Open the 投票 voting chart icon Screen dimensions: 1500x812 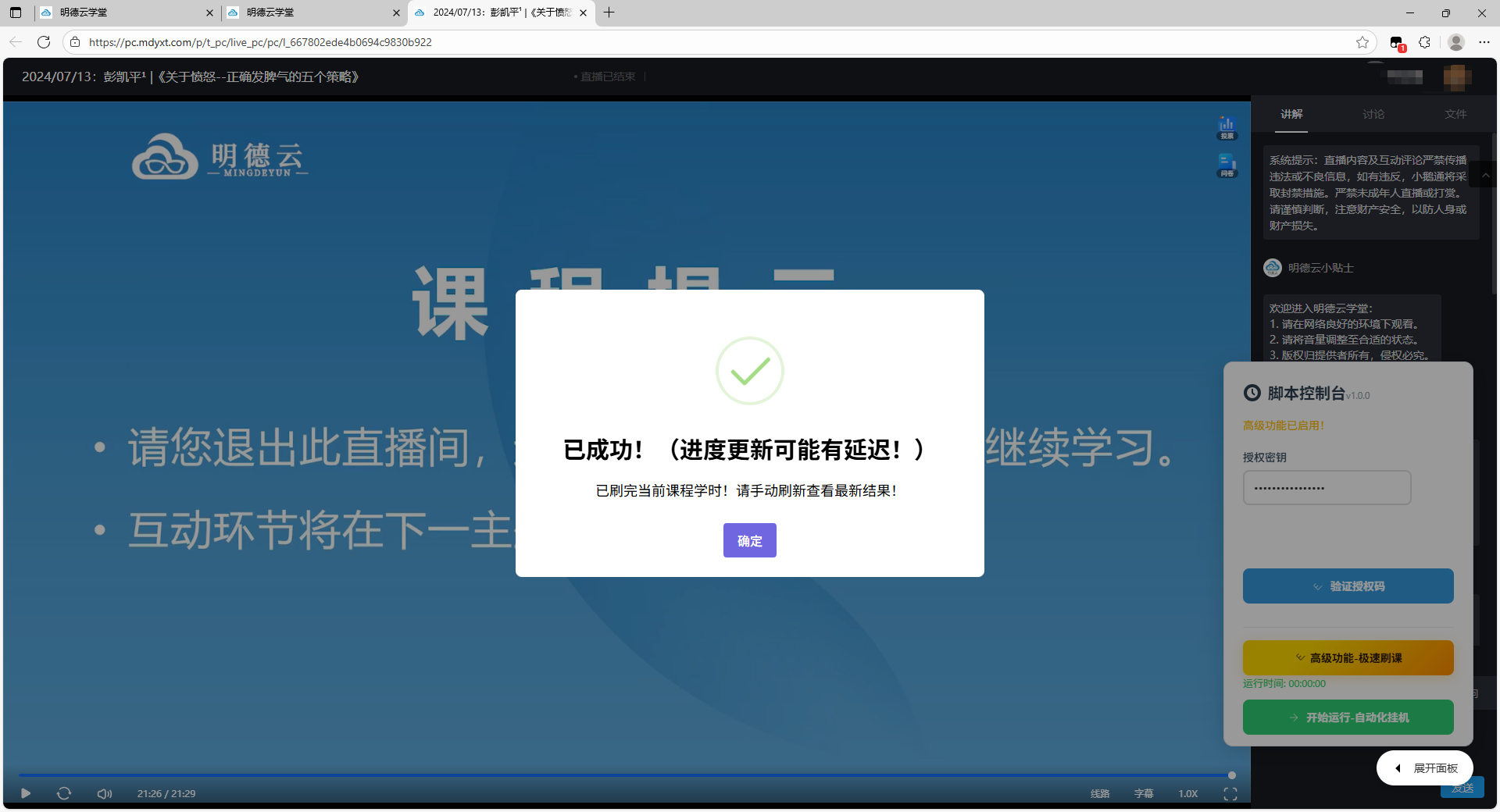click(x=1227, y=127)
